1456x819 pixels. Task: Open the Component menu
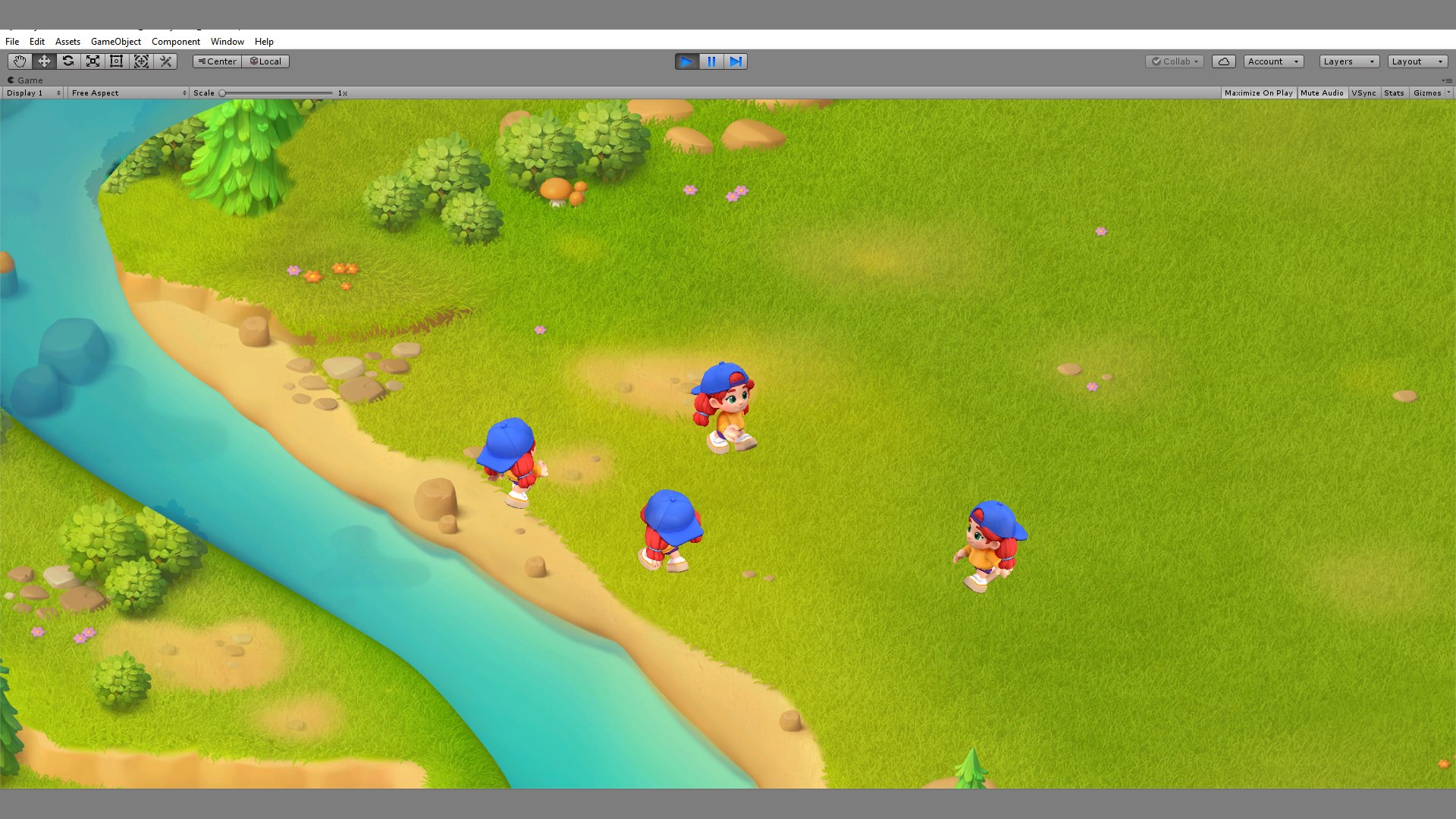[176, 42]
